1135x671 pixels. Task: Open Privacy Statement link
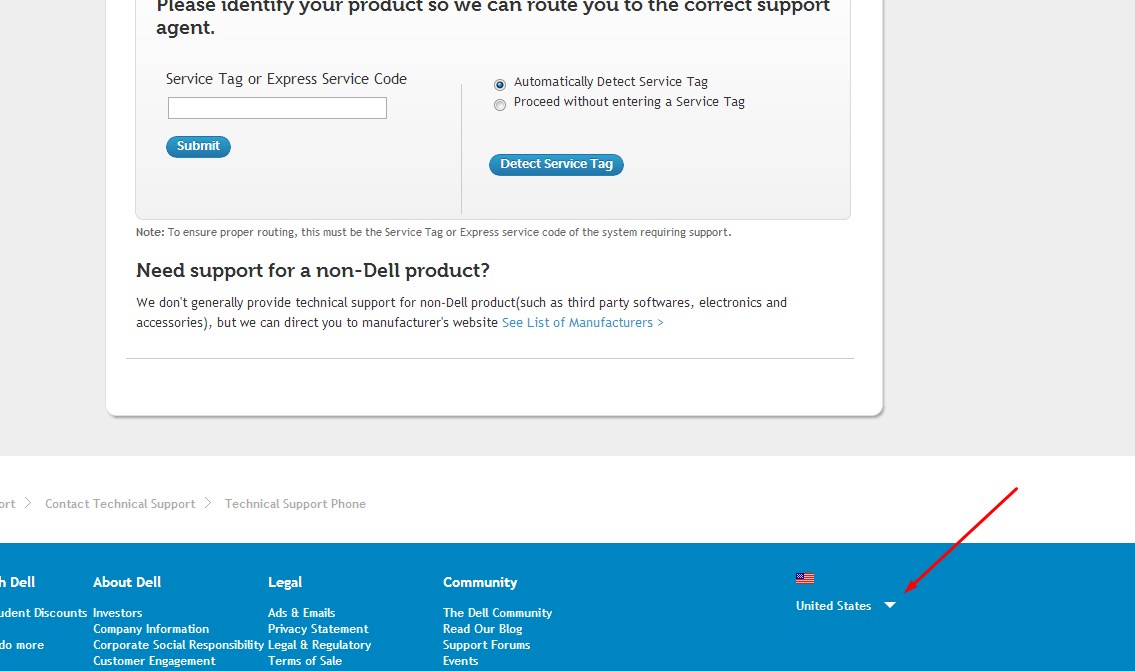(318, 629)
